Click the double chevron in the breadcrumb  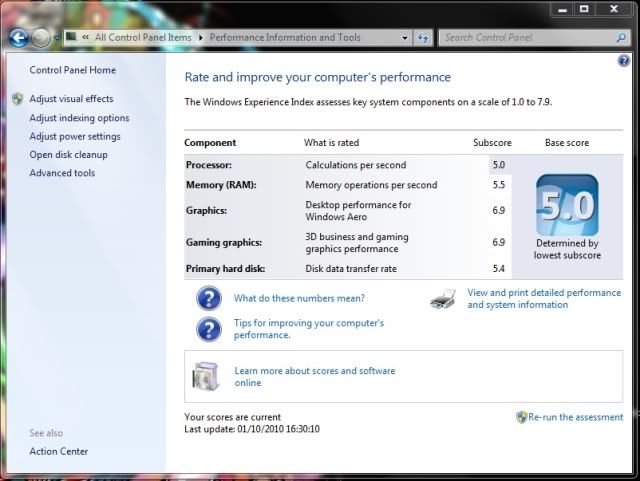pyautogui.click(x=85, y=37)
